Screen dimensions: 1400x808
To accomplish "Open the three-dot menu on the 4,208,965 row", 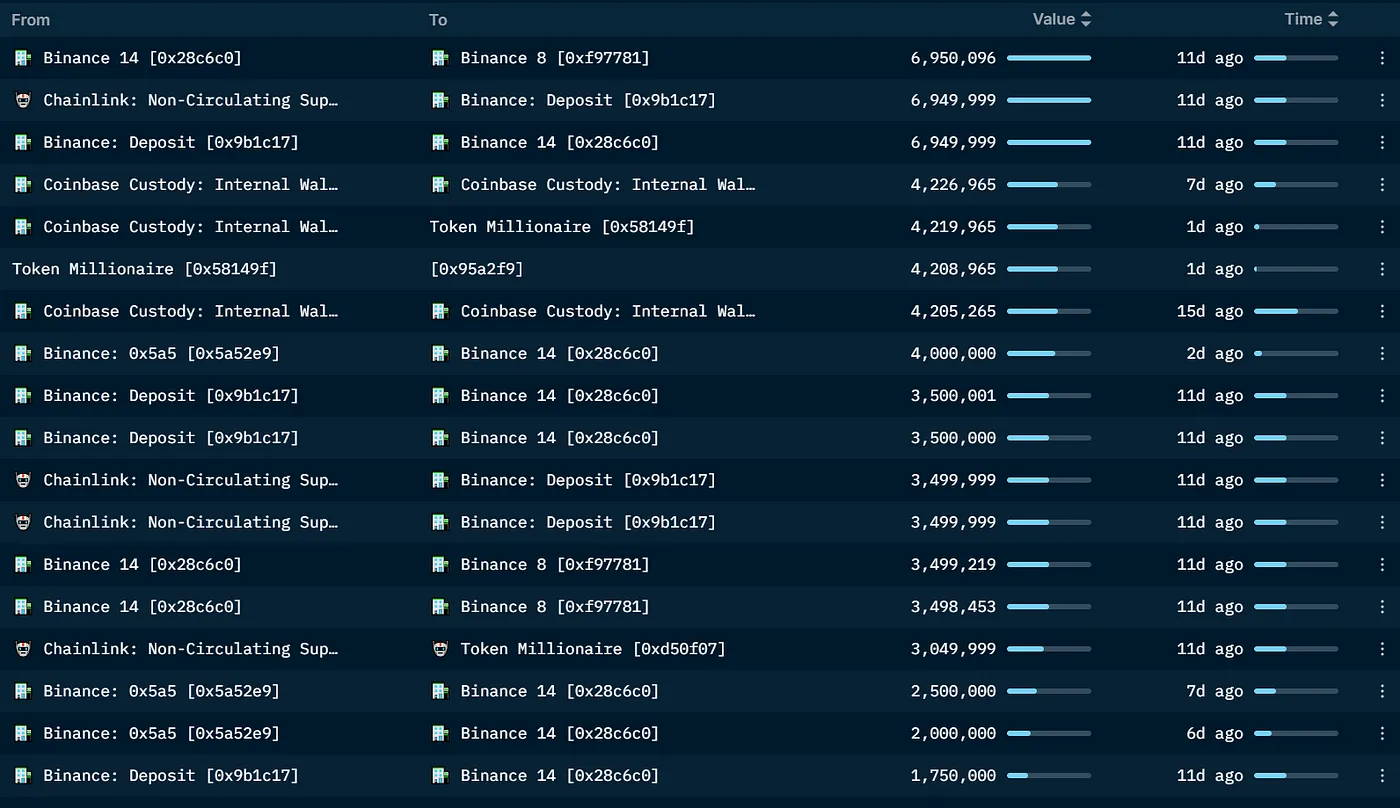I will [1382, 269].
